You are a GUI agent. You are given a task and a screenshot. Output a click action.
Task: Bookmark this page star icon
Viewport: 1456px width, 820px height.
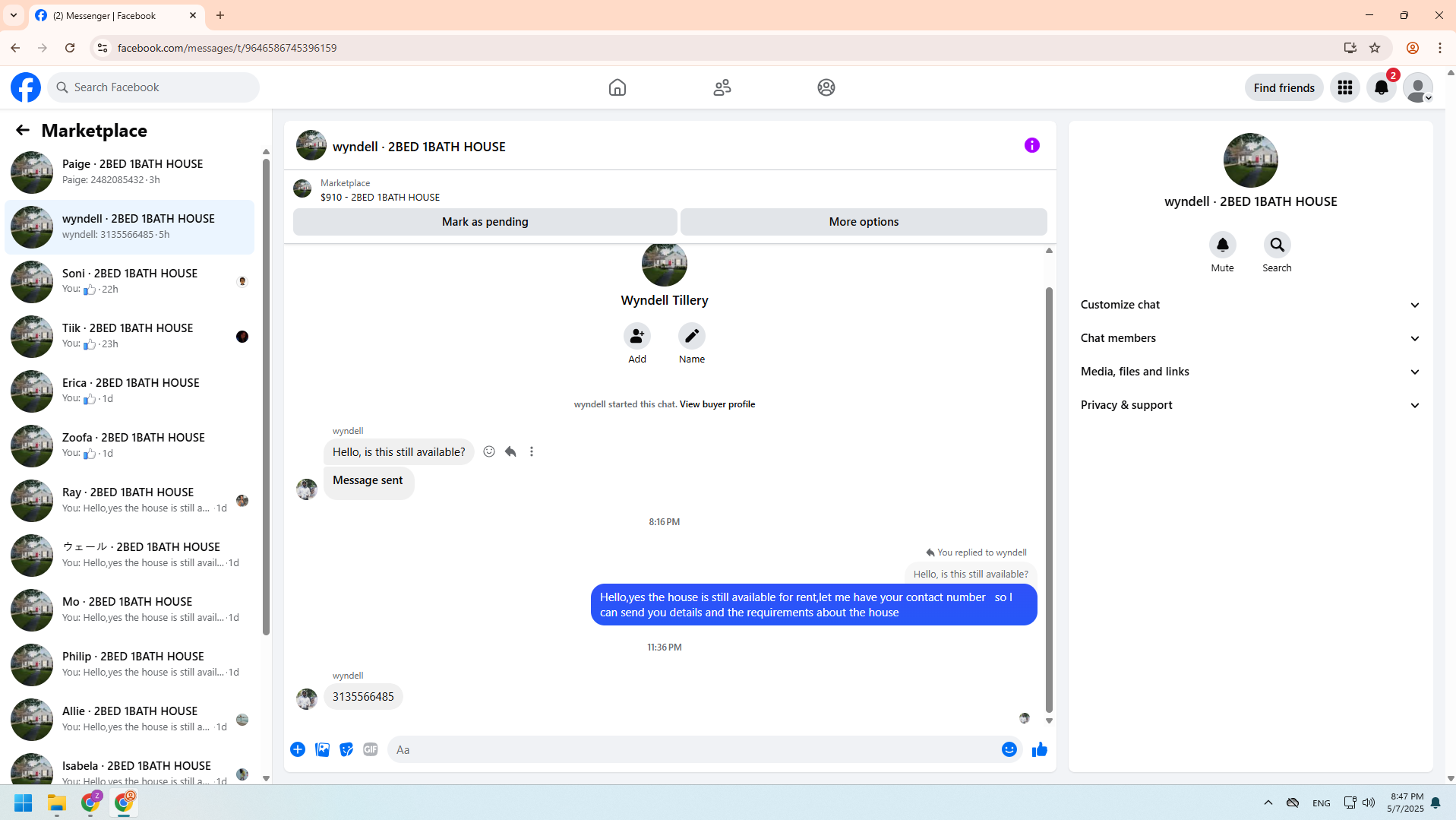click(1374, 48)
